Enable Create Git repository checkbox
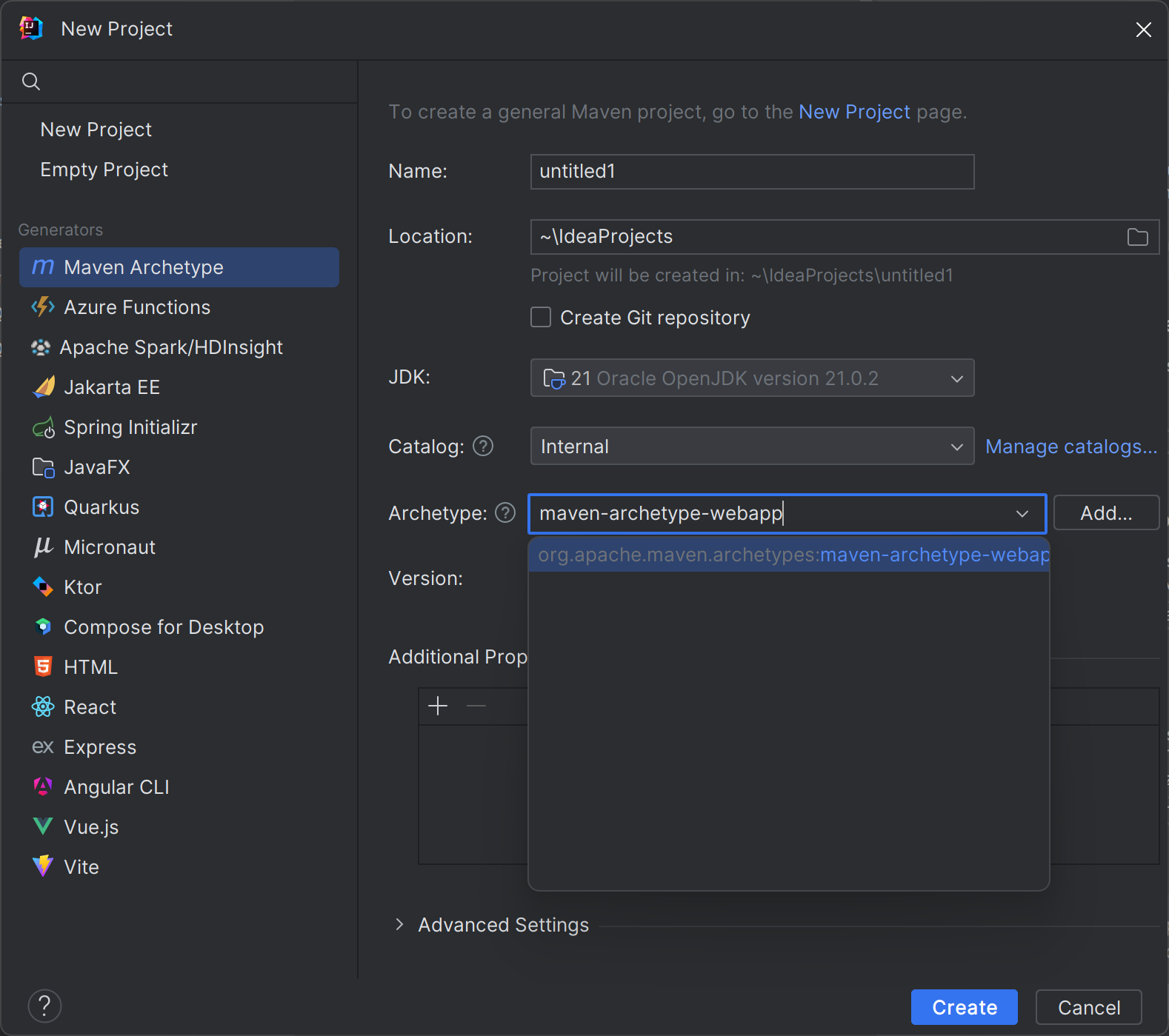This screenshot has width=1169, height=1036. [541, 317]
